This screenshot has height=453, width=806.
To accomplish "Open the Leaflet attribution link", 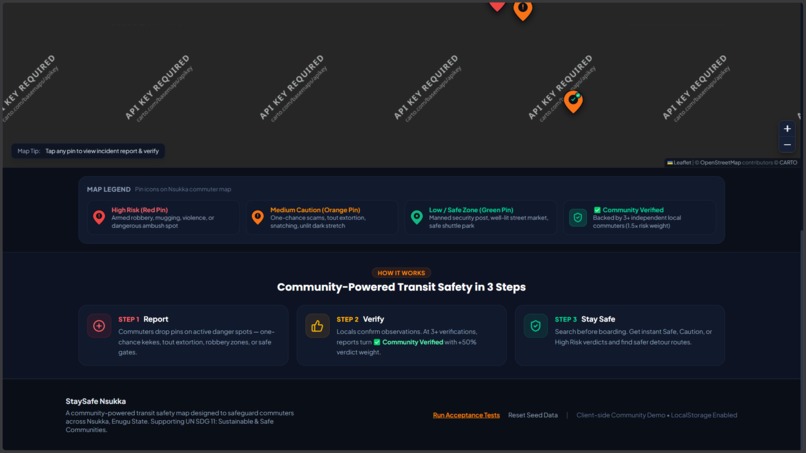I will point(679,162).
